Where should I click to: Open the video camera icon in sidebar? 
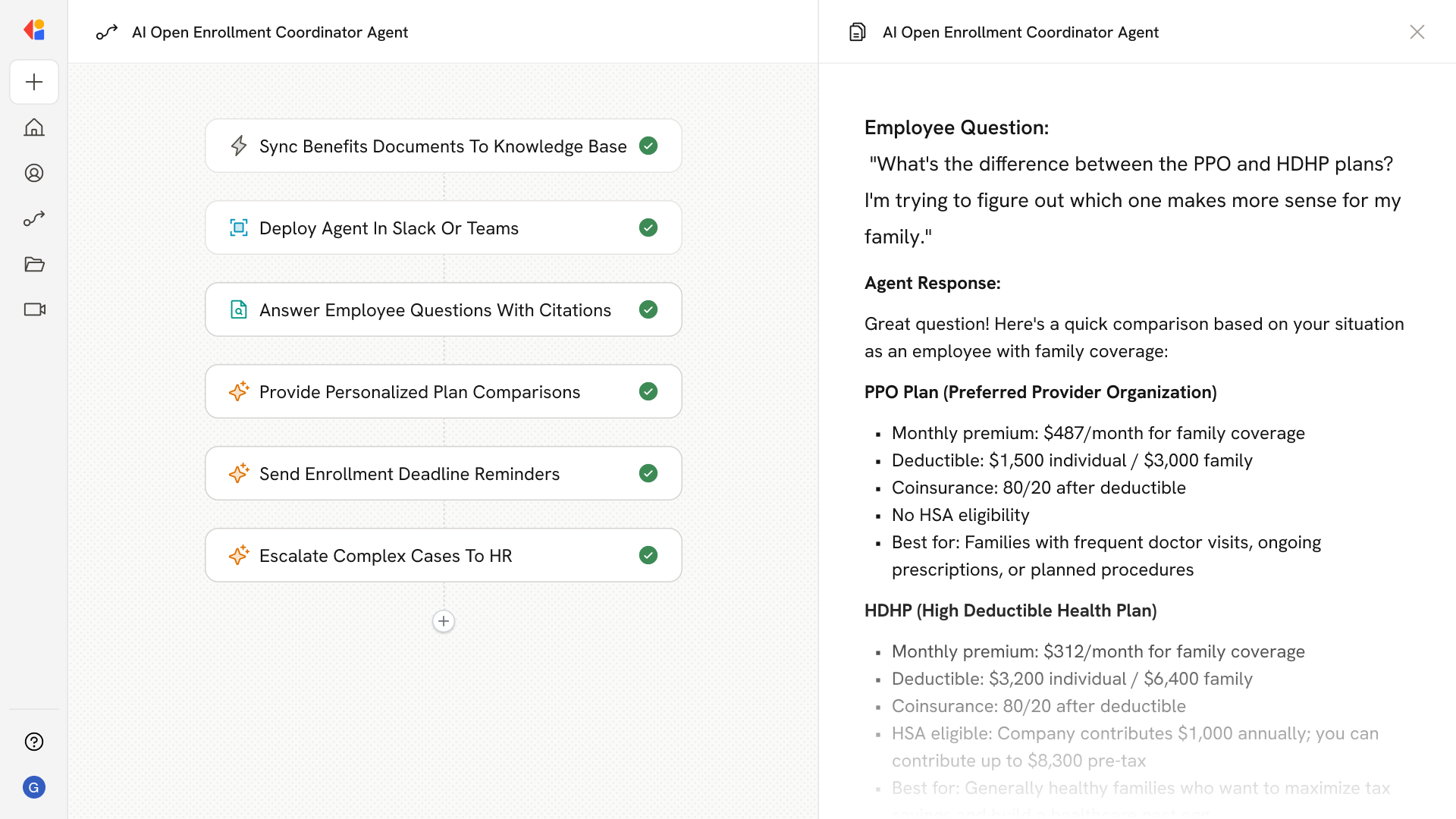click(34, 309)
